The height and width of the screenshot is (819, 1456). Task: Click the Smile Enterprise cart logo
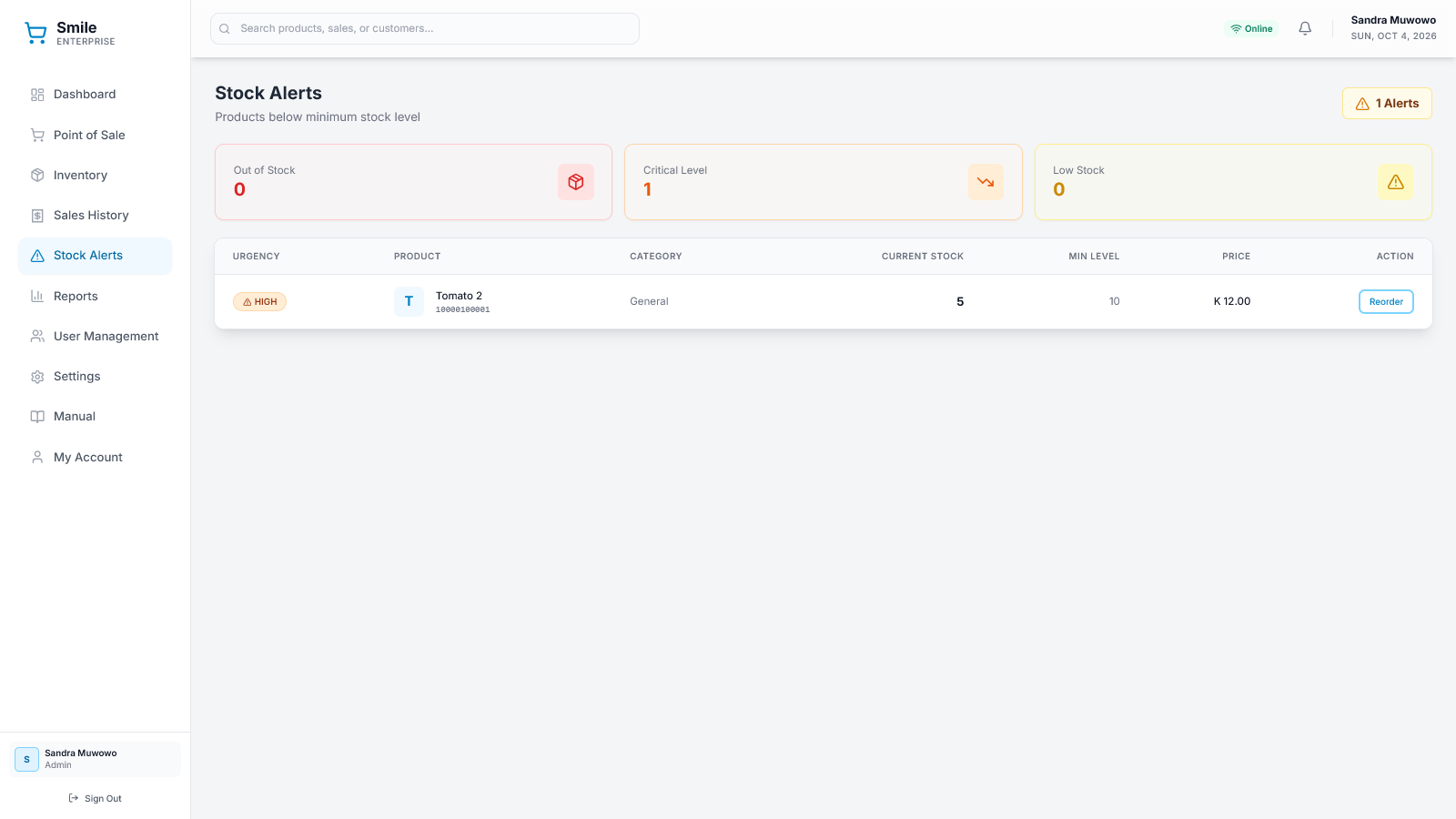(x=35, y=34)
